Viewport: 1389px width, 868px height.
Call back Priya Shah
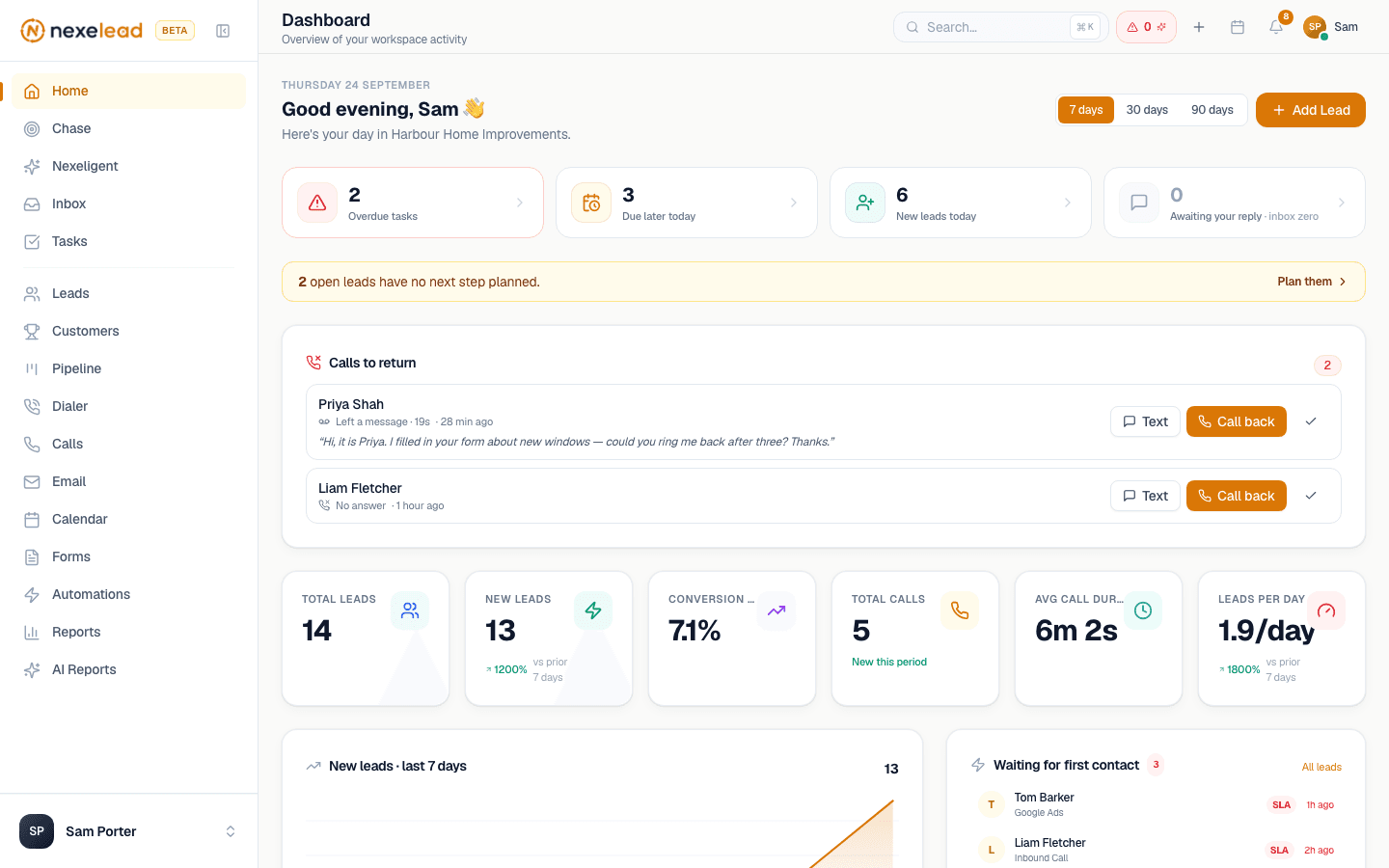point(1237,421)
